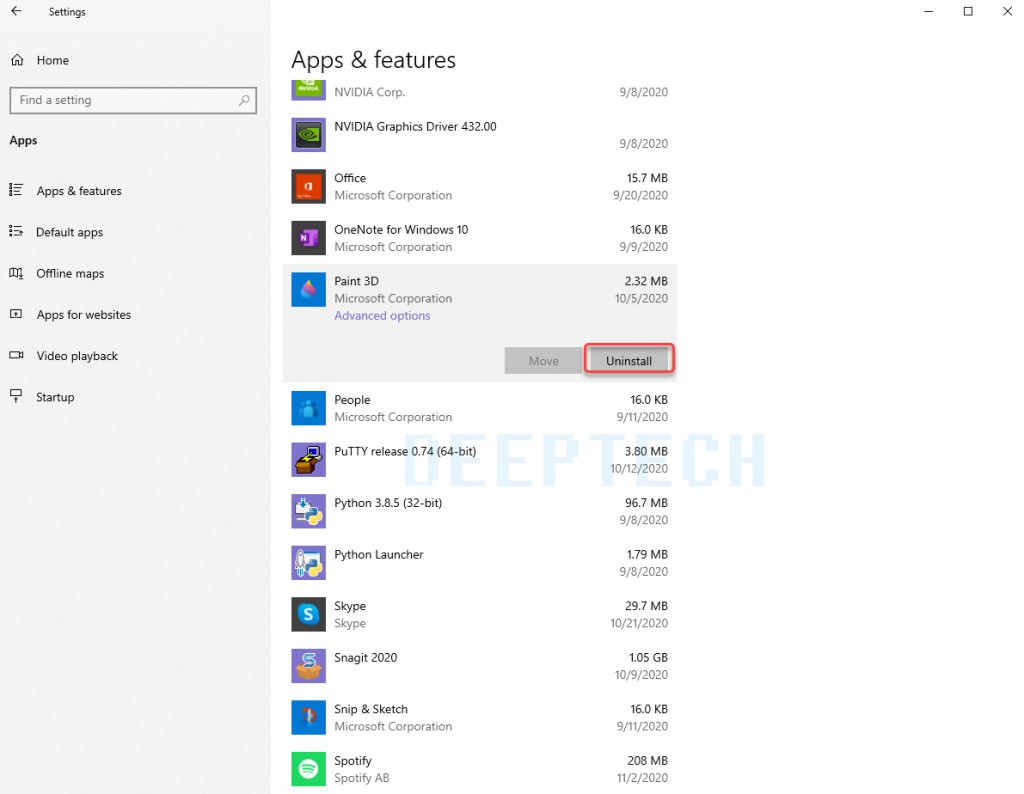Select the People app name

click(x=352, y=400)
